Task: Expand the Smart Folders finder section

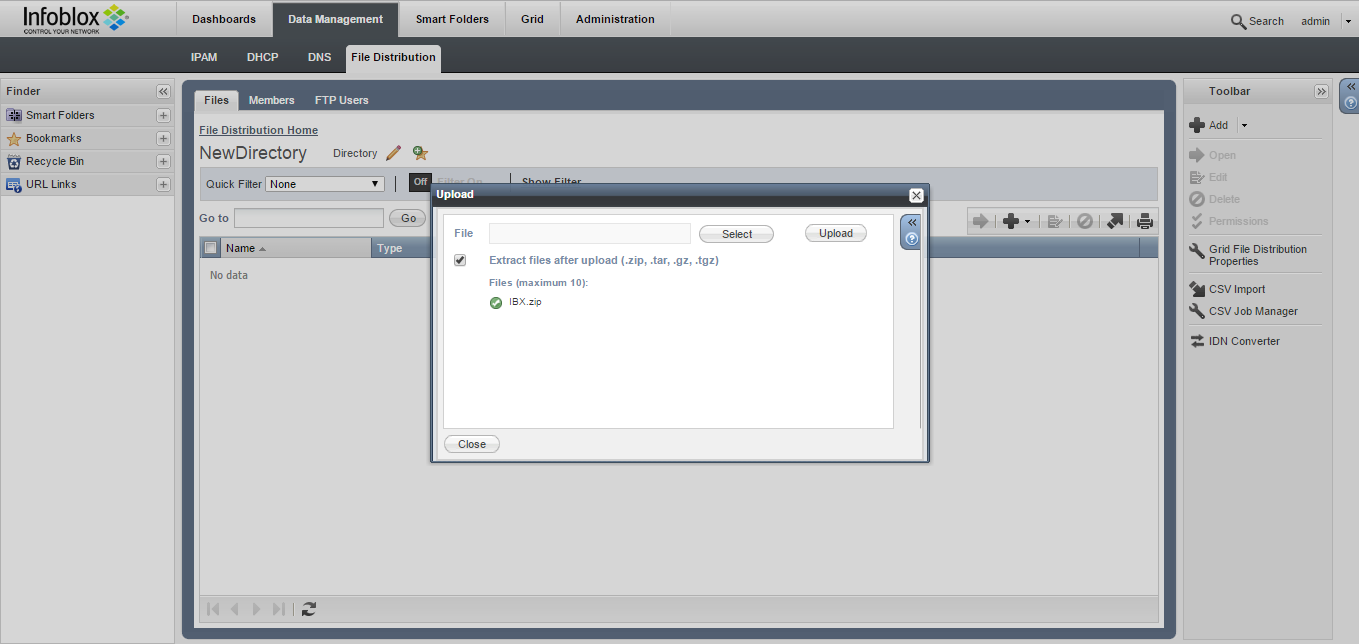Action: point(163,115)
